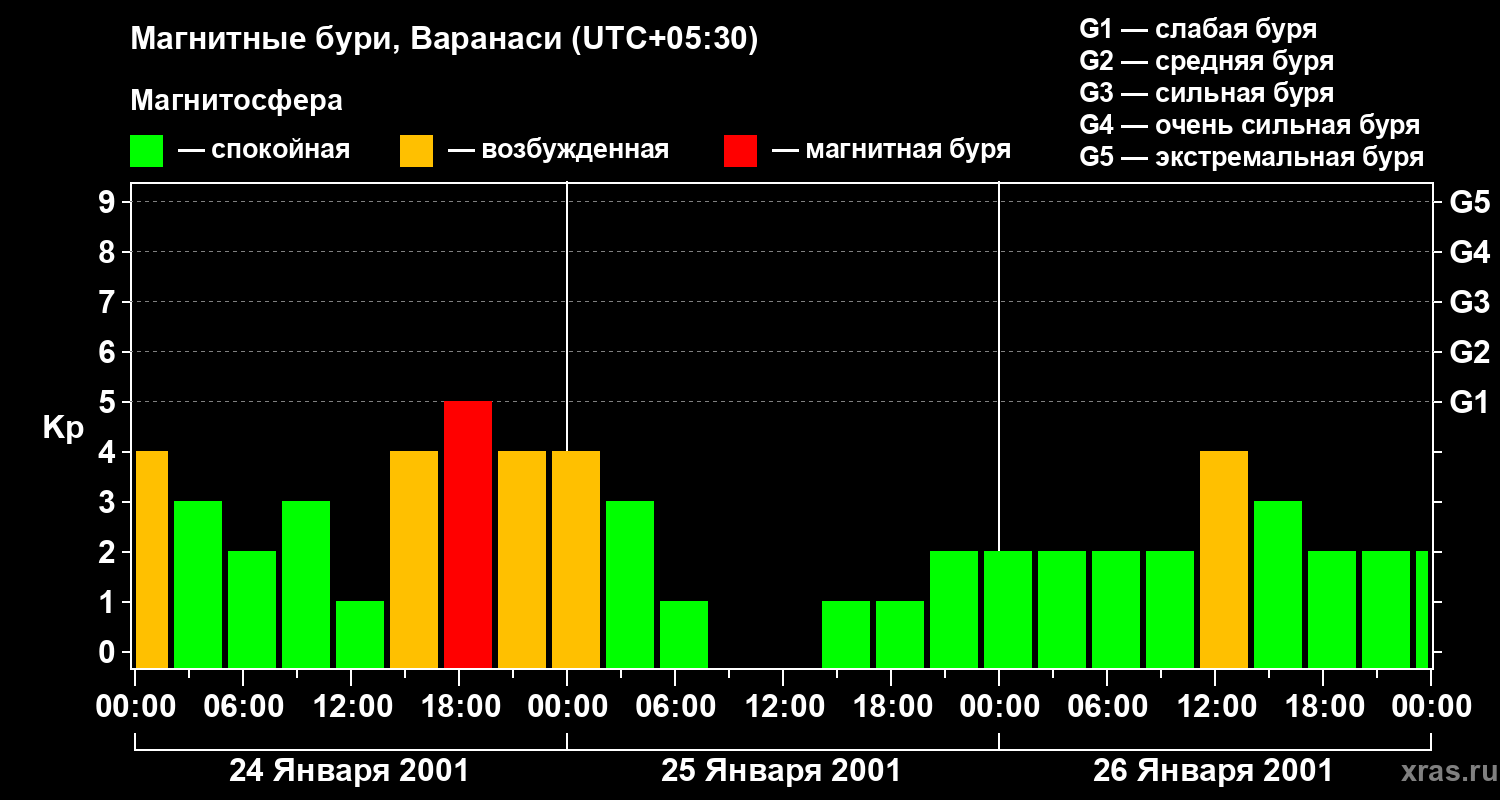The image size is (1500, 800).
Task: Click the 06:00 time label for 25 Января
Action: 675,706
